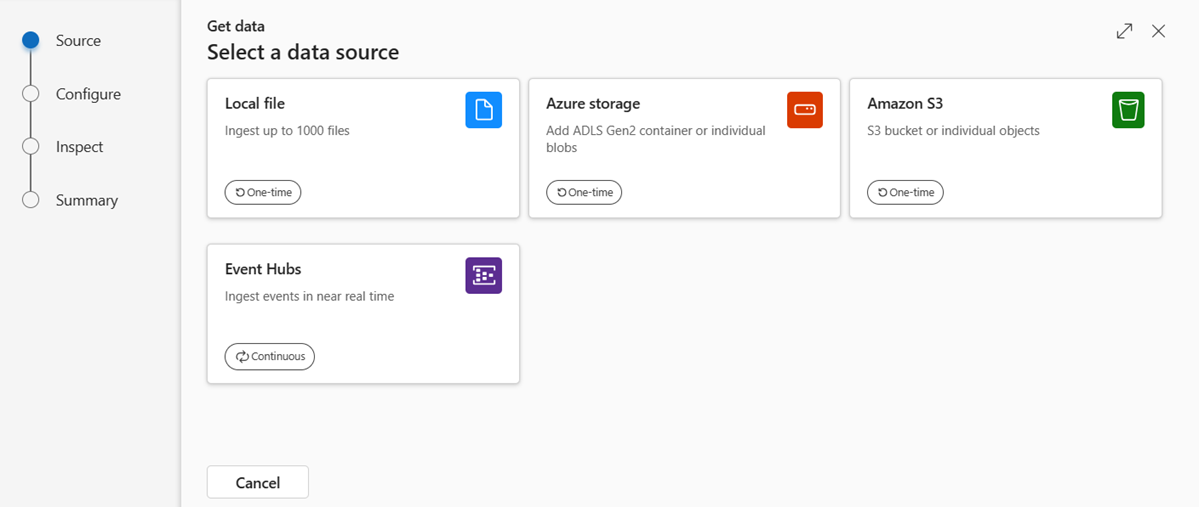
Task: Select the Inspect step circle
Action: point(31,147)
